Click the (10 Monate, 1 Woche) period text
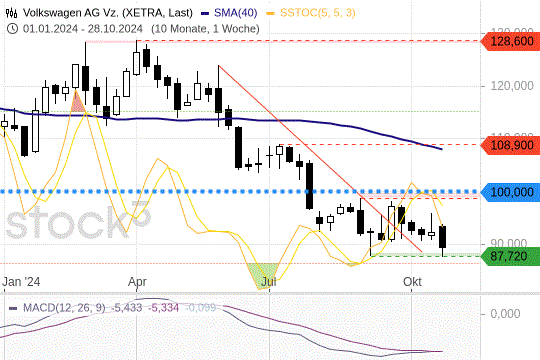The image size is (540, 360). [x=205, y=29]
